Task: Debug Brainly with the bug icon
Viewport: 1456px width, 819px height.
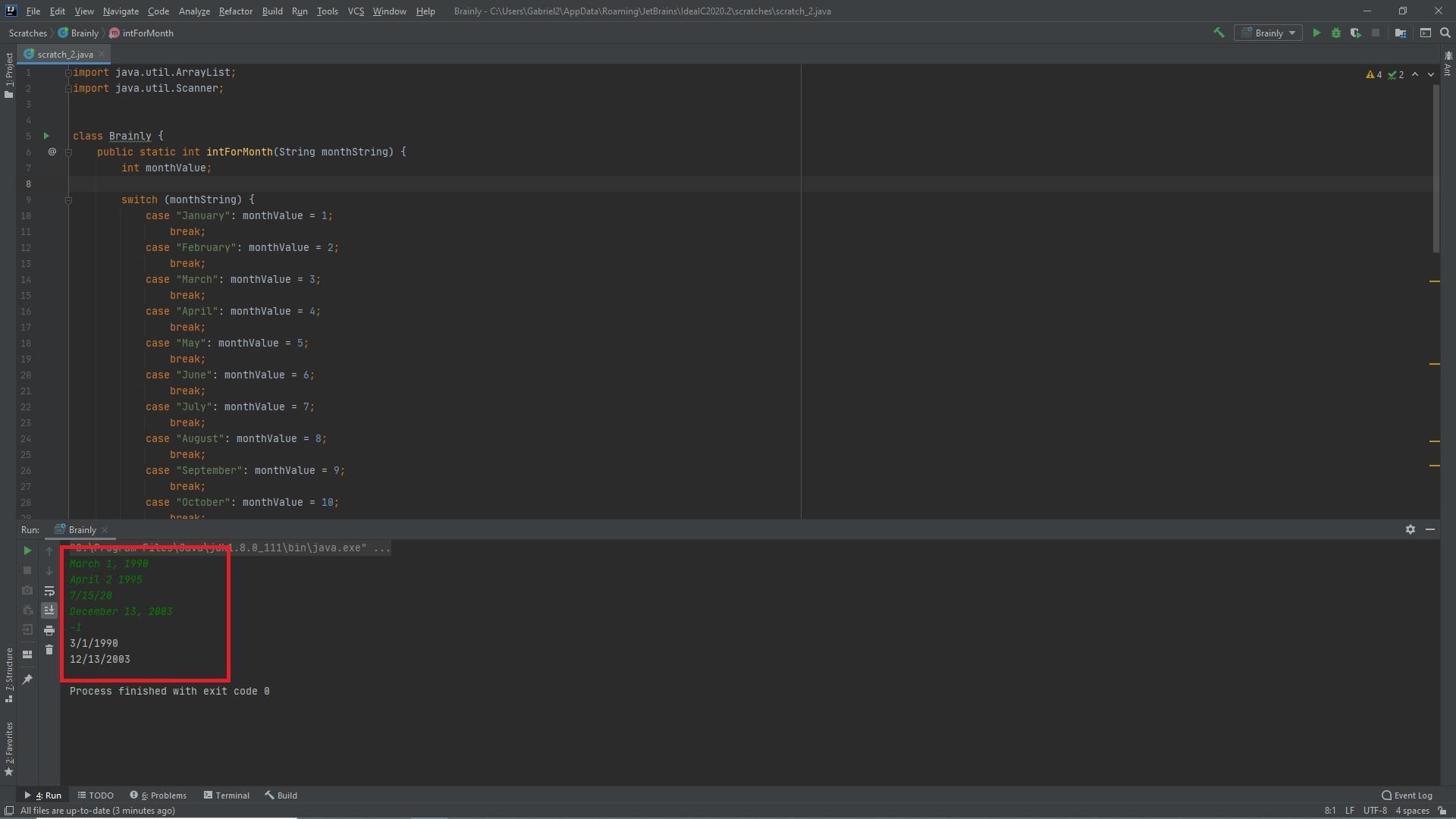Action: pos(1336,33)
